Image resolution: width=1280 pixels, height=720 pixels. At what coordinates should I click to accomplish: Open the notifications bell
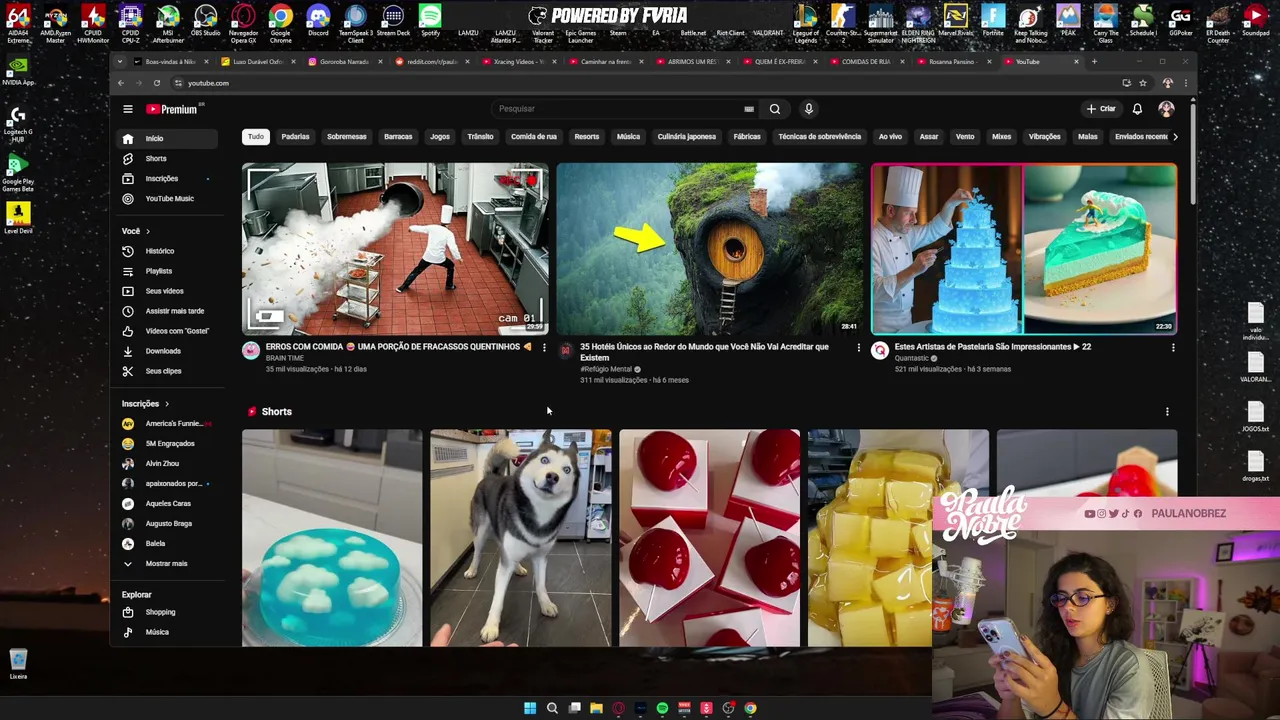click(x=1137, y=109)
